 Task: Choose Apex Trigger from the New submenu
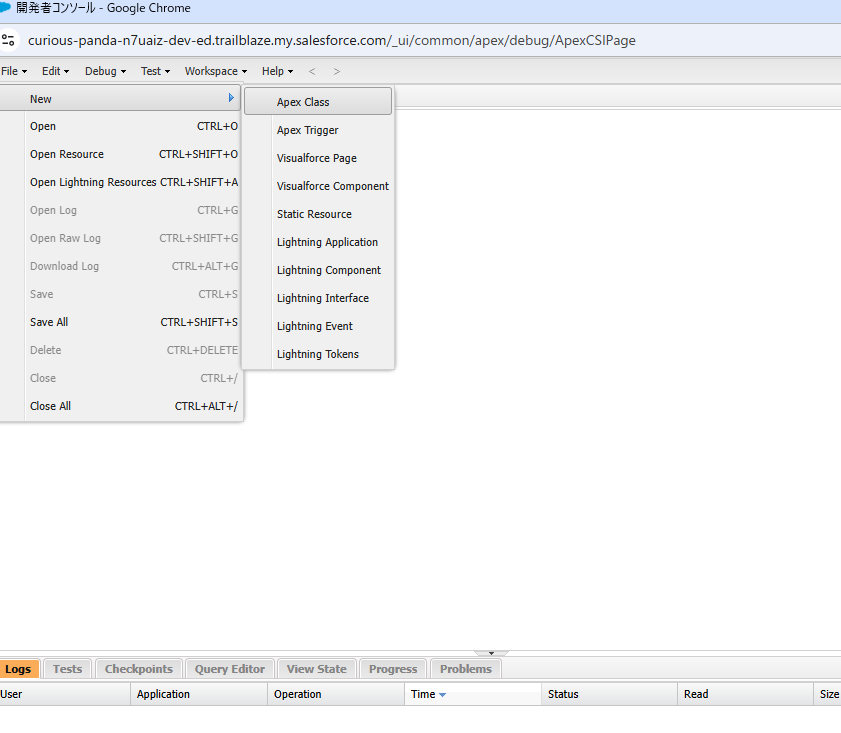[318, 130]
